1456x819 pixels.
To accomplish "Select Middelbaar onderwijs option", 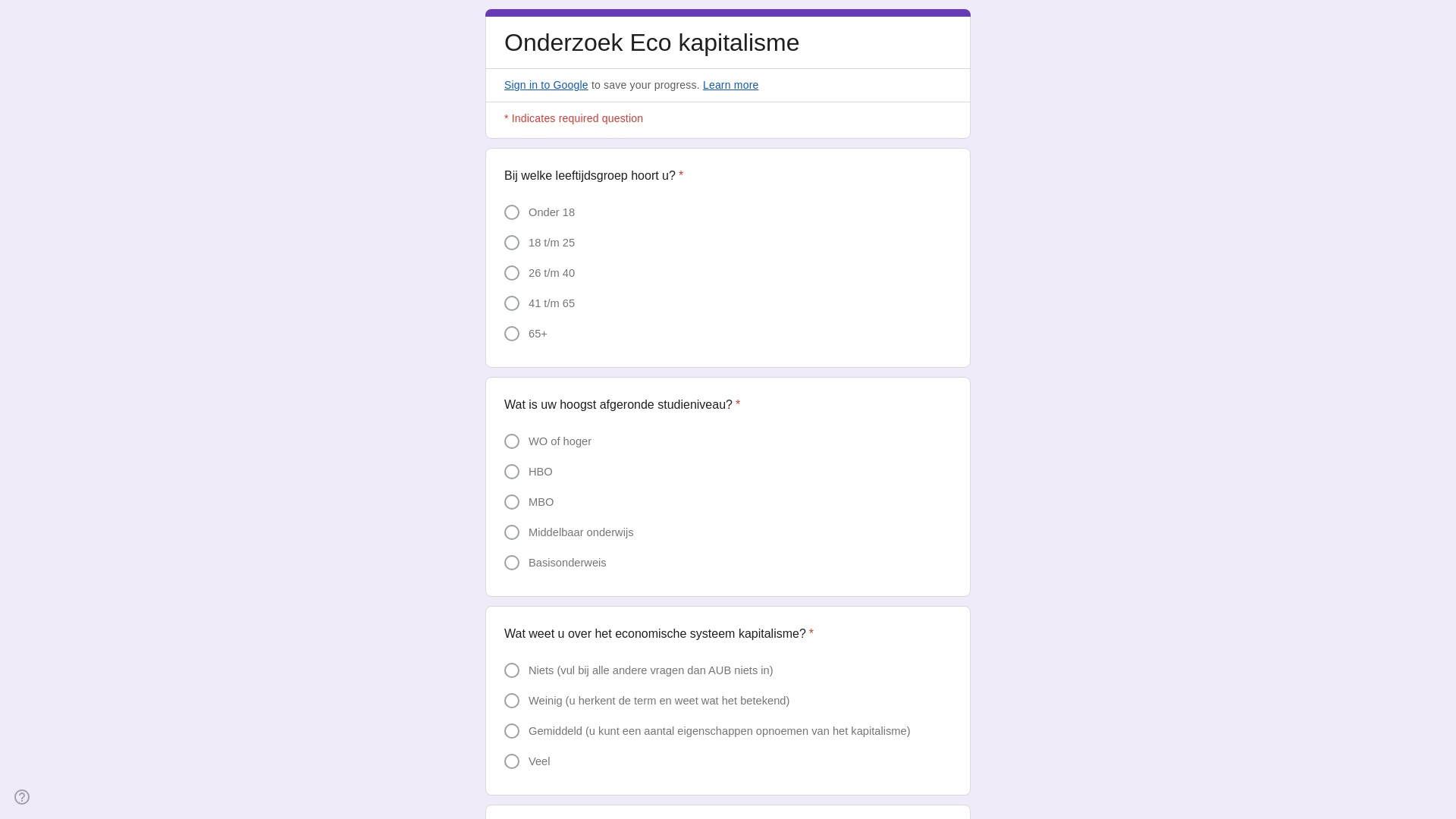I will point(512,532).
